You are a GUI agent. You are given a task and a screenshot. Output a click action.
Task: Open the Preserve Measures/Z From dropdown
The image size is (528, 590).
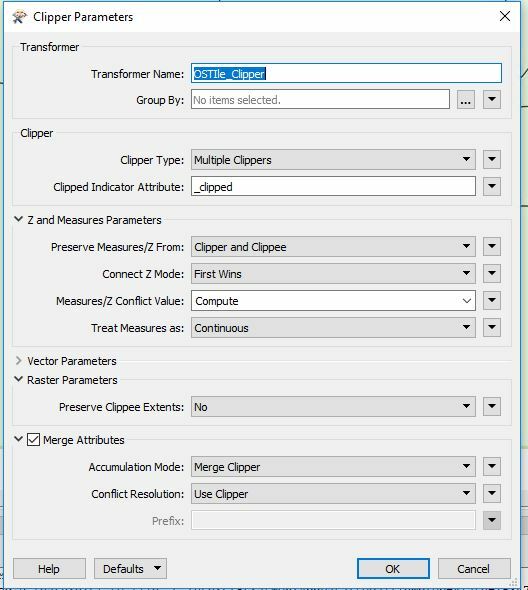(333, 247)
